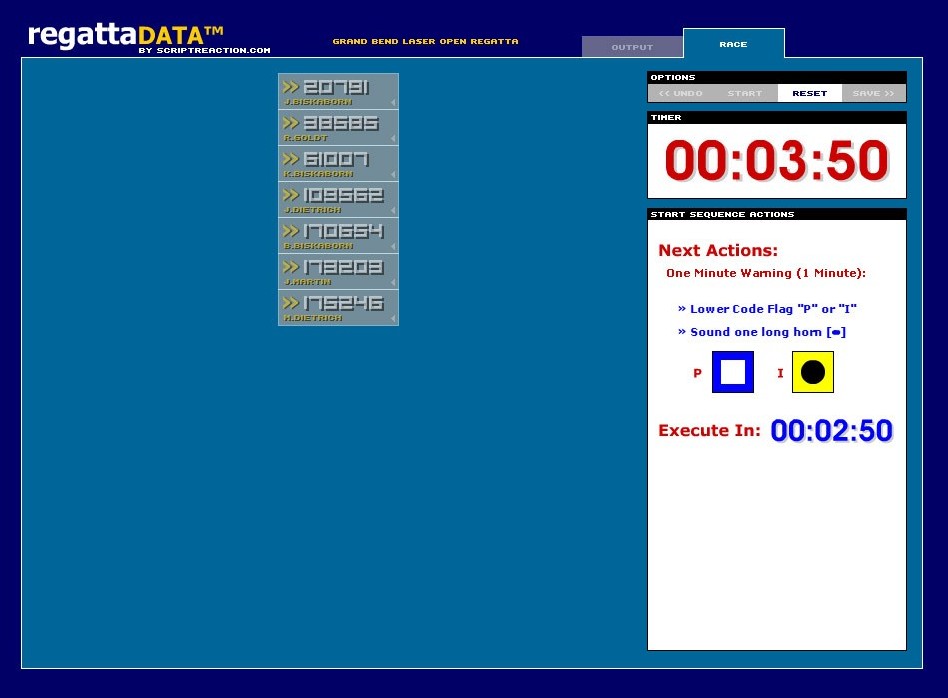Image resolution: width=948 pixels, height=698 pixels.
Task: Click the sailor name K.BISKABORN
Action: pos(319,174)
